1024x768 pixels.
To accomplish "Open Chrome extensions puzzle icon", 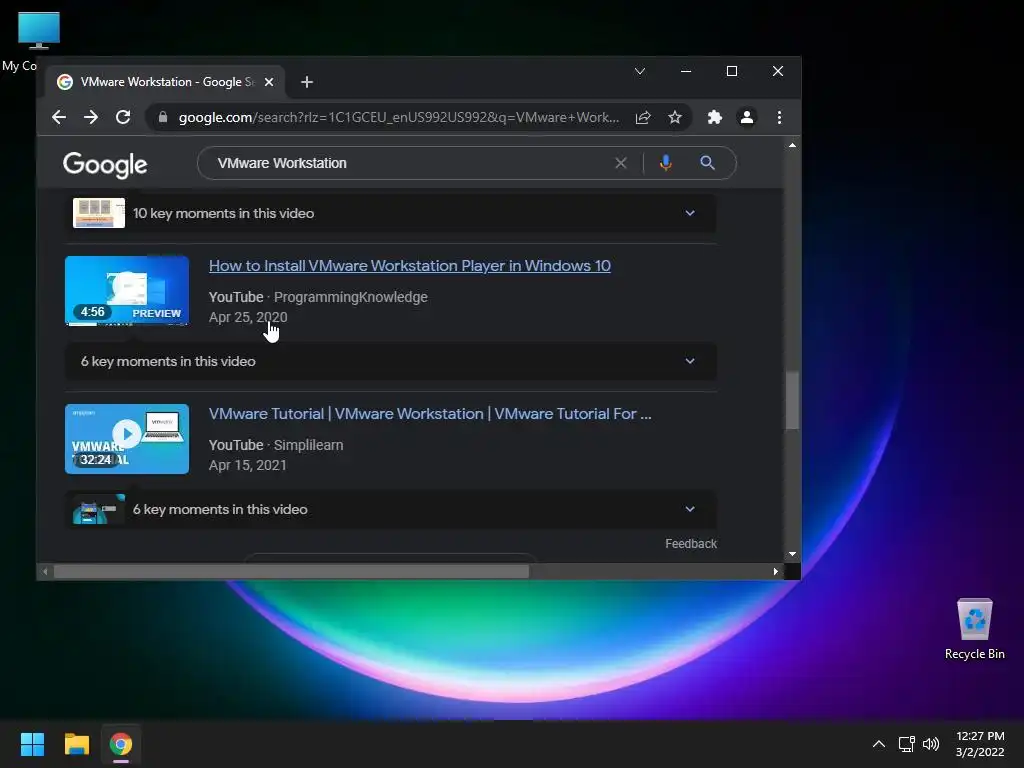I will [714, 118].
